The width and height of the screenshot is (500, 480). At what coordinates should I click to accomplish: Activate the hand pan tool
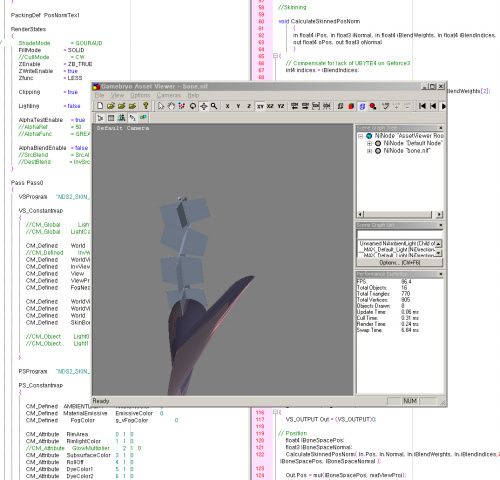(171, 106)
